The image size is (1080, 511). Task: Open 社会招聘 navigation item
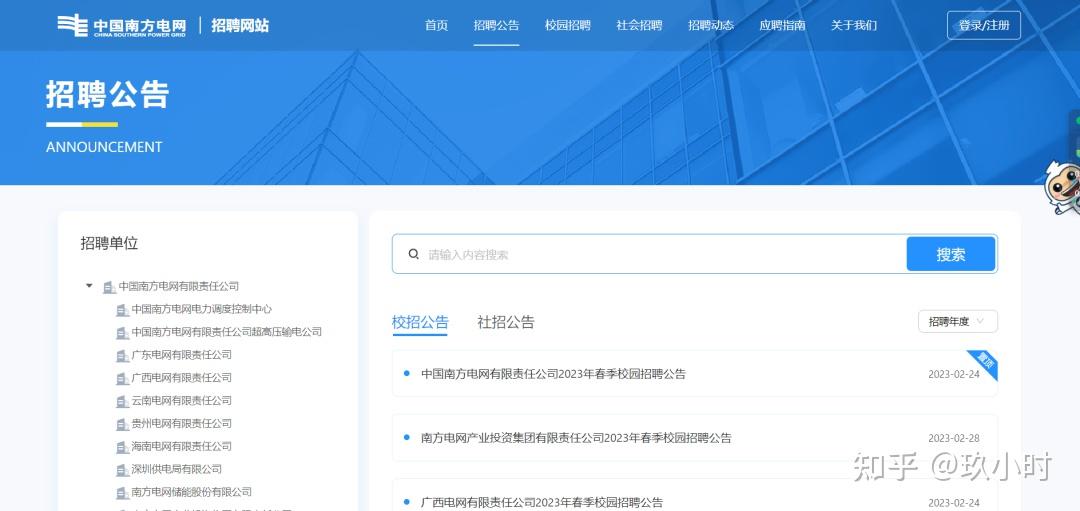point(639,25)
